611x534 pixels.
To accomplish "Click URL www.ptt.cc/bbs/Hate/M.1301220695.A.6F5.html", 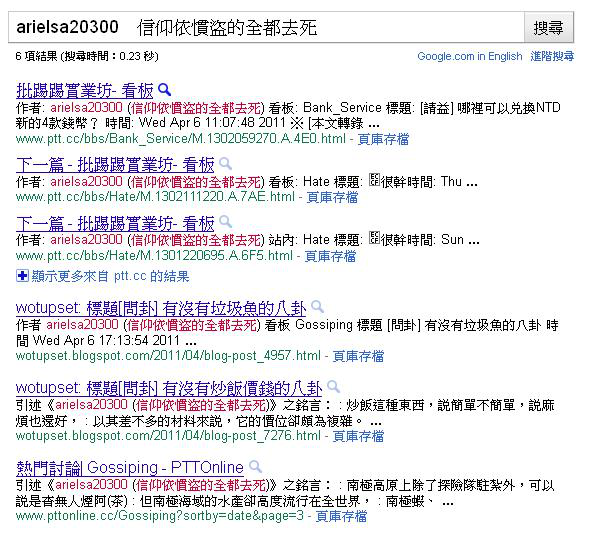I will [154, 256].
